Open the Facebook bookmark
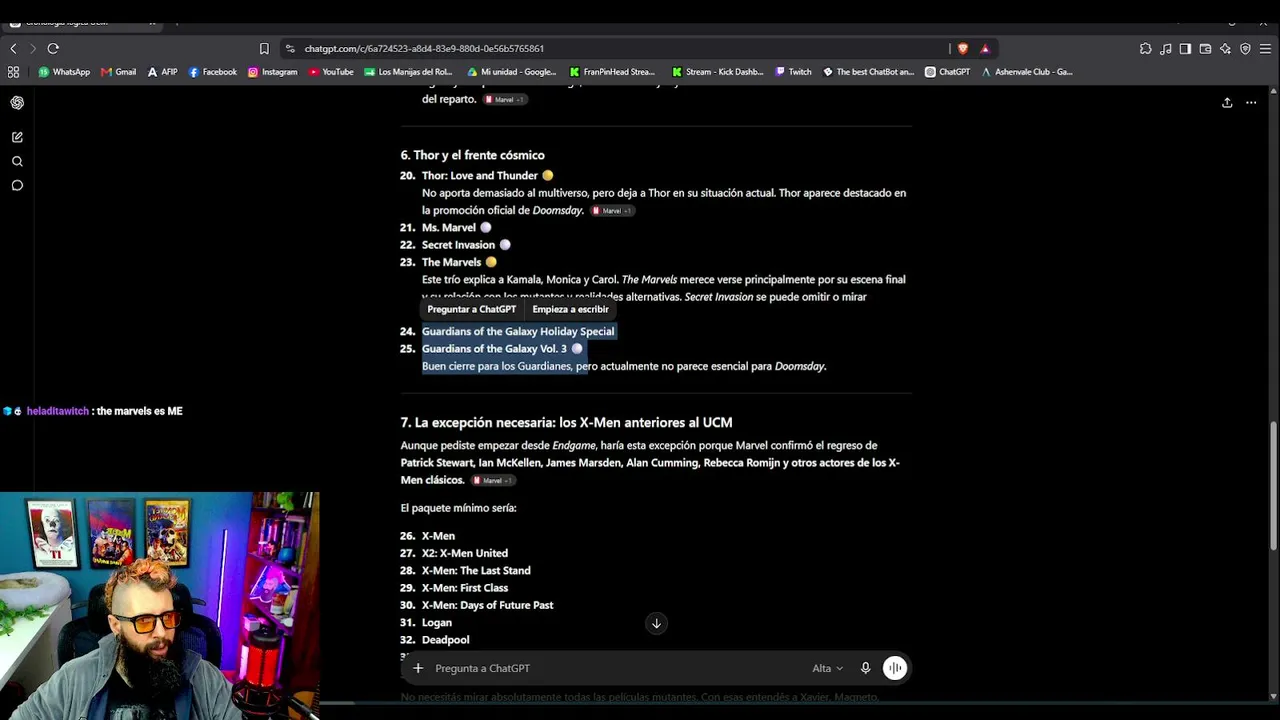The width and height of the screenshot is (1280, 720). click(212, 72)
